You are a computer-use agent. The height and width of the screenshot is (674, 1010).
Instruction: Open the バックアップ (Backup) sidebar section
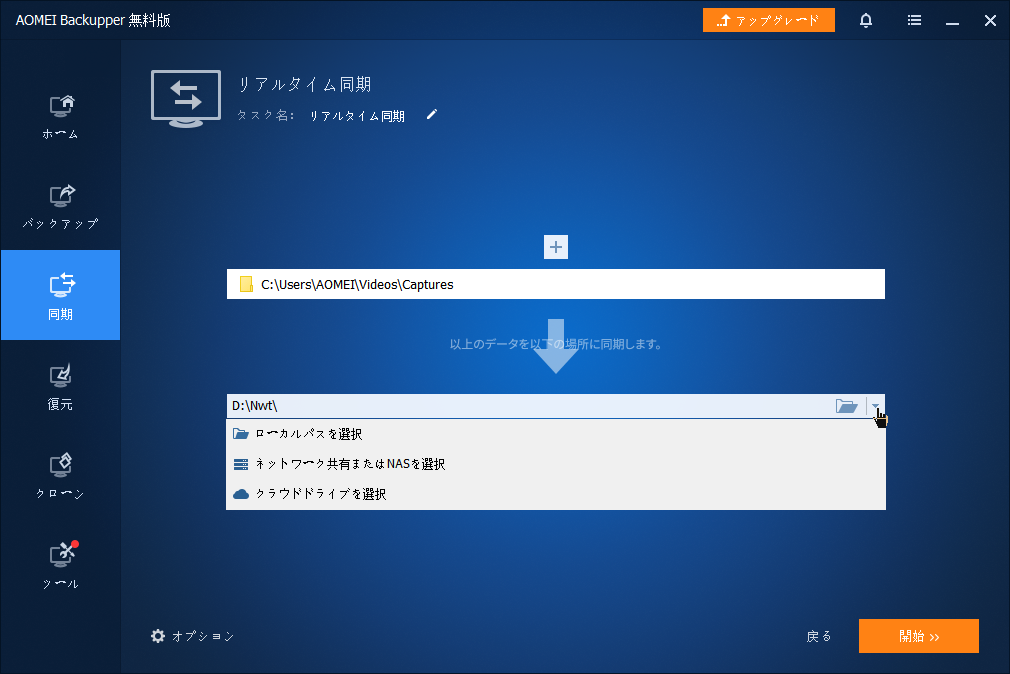(x=61, y=206)
